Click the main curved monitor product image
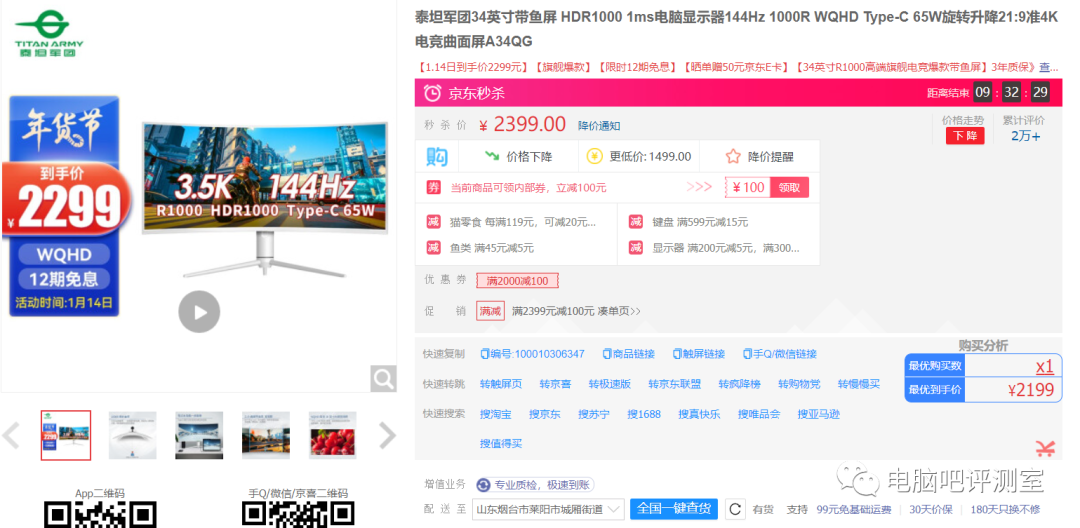This screenshot has height=528, width=1080. [264, 200]
